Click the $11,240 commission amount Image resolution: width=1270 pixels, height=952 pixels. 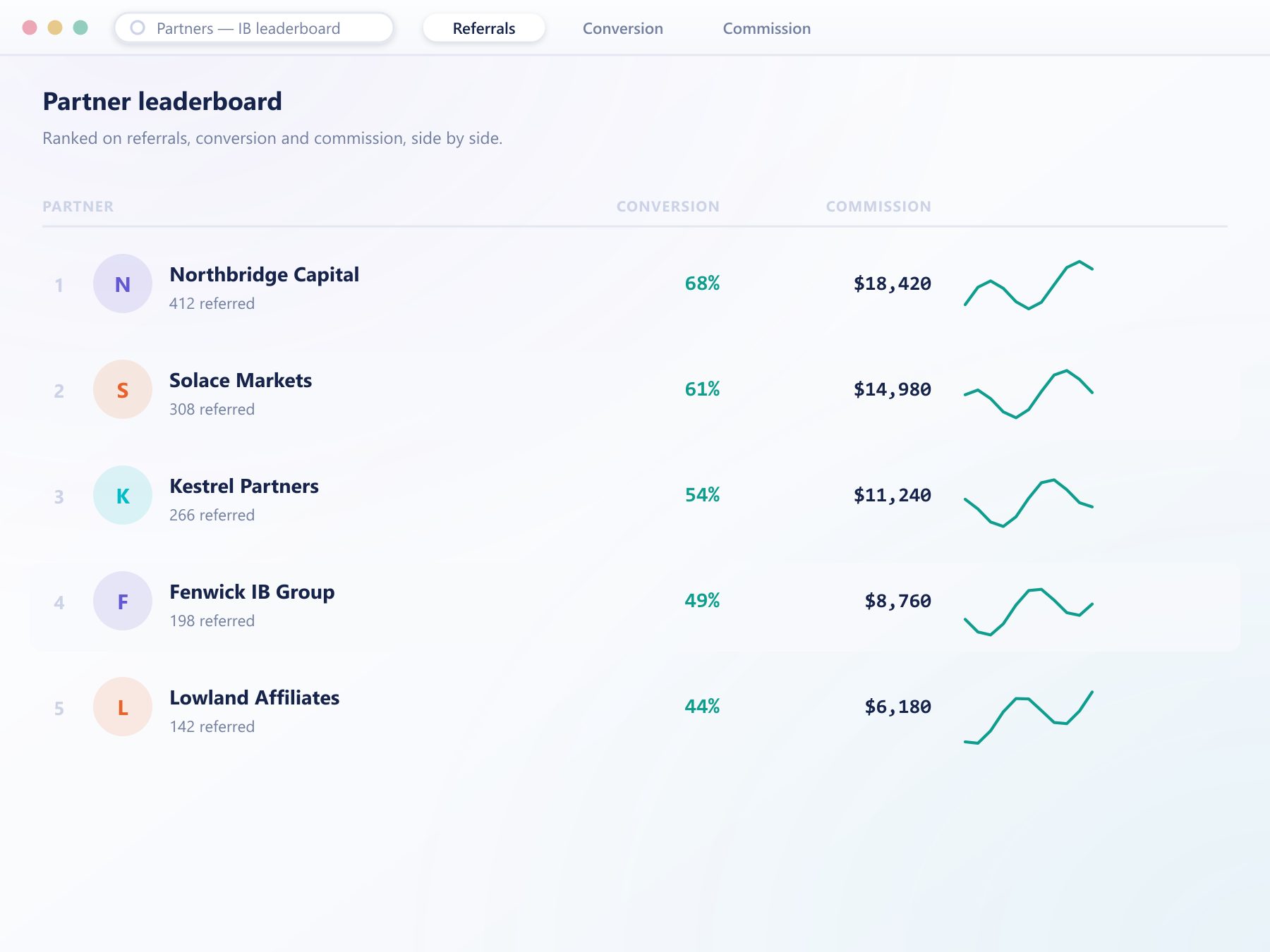tap(893, 495)
